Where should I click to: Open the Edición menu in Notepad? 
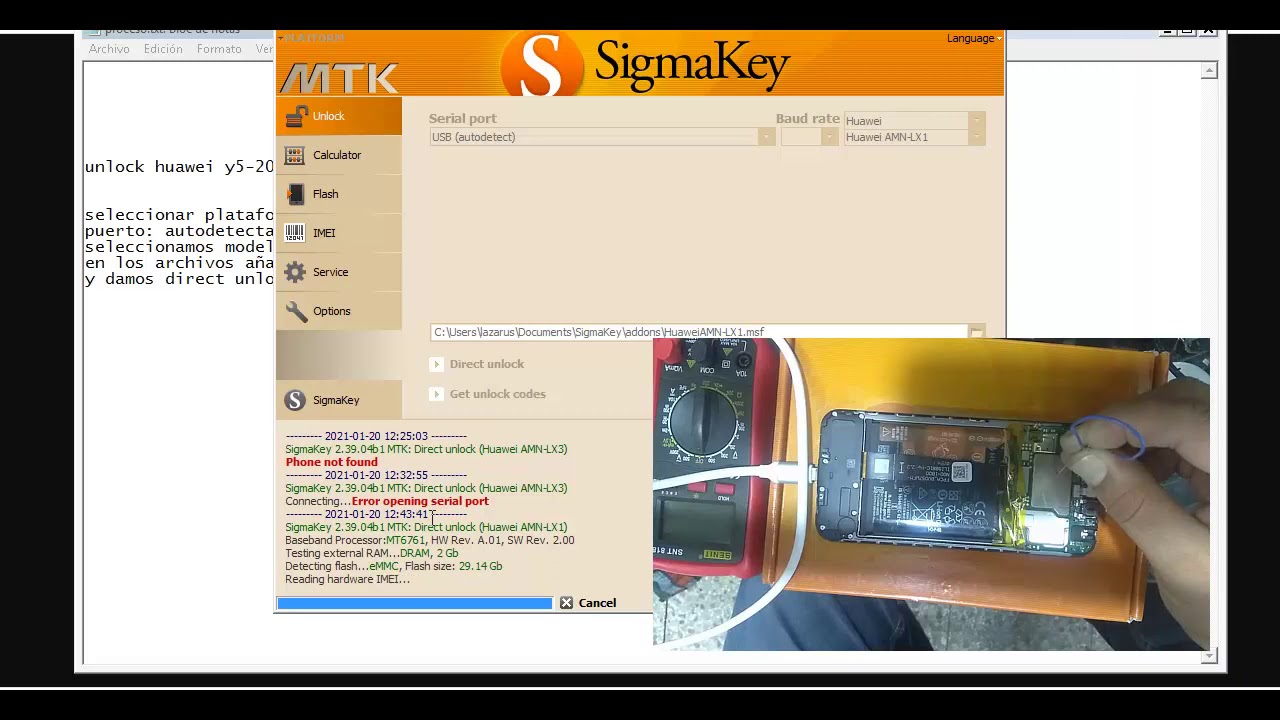163,49
